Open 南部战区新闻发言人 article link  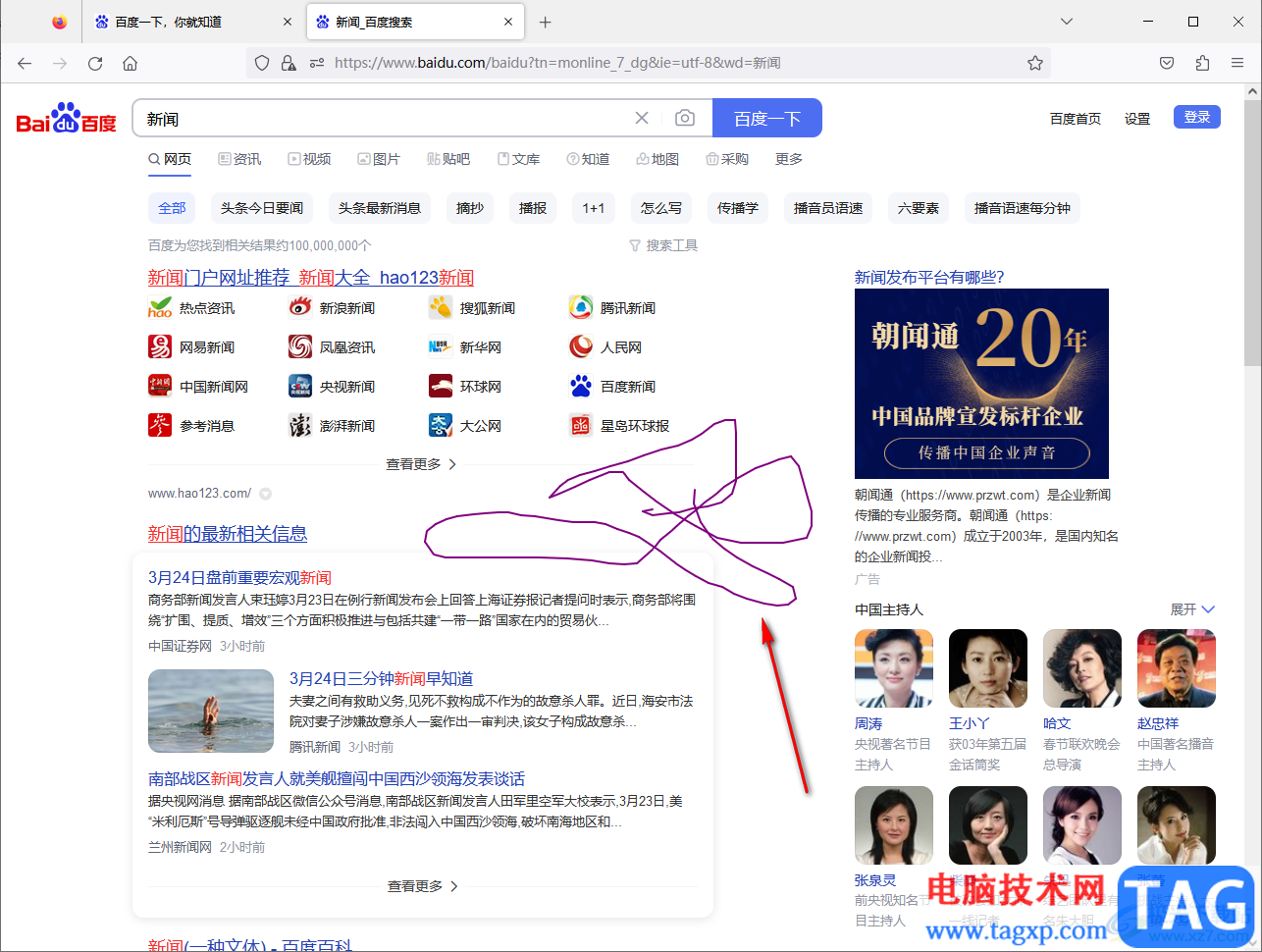[337, 779]
